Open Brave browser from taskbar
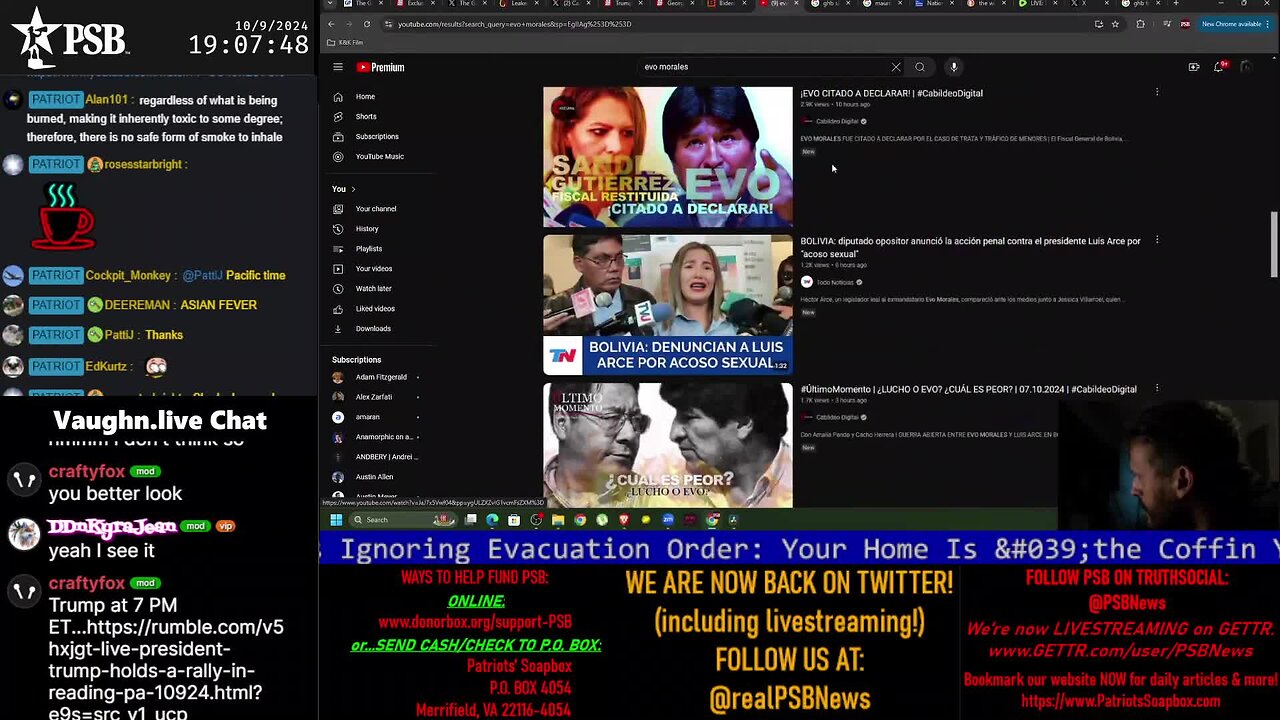Viewport: 1280px width, 720px height. [624, 520]
